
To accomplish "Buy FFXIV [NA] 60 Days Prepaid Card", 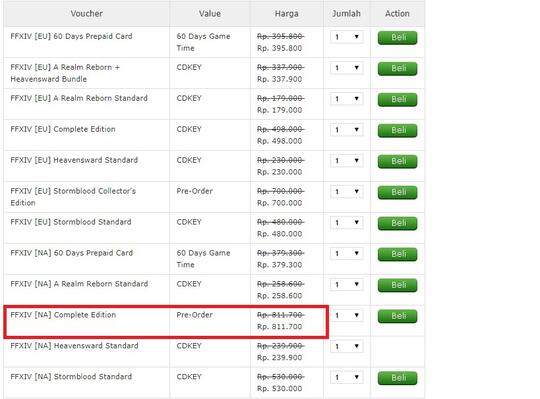I will pos(397,254).
